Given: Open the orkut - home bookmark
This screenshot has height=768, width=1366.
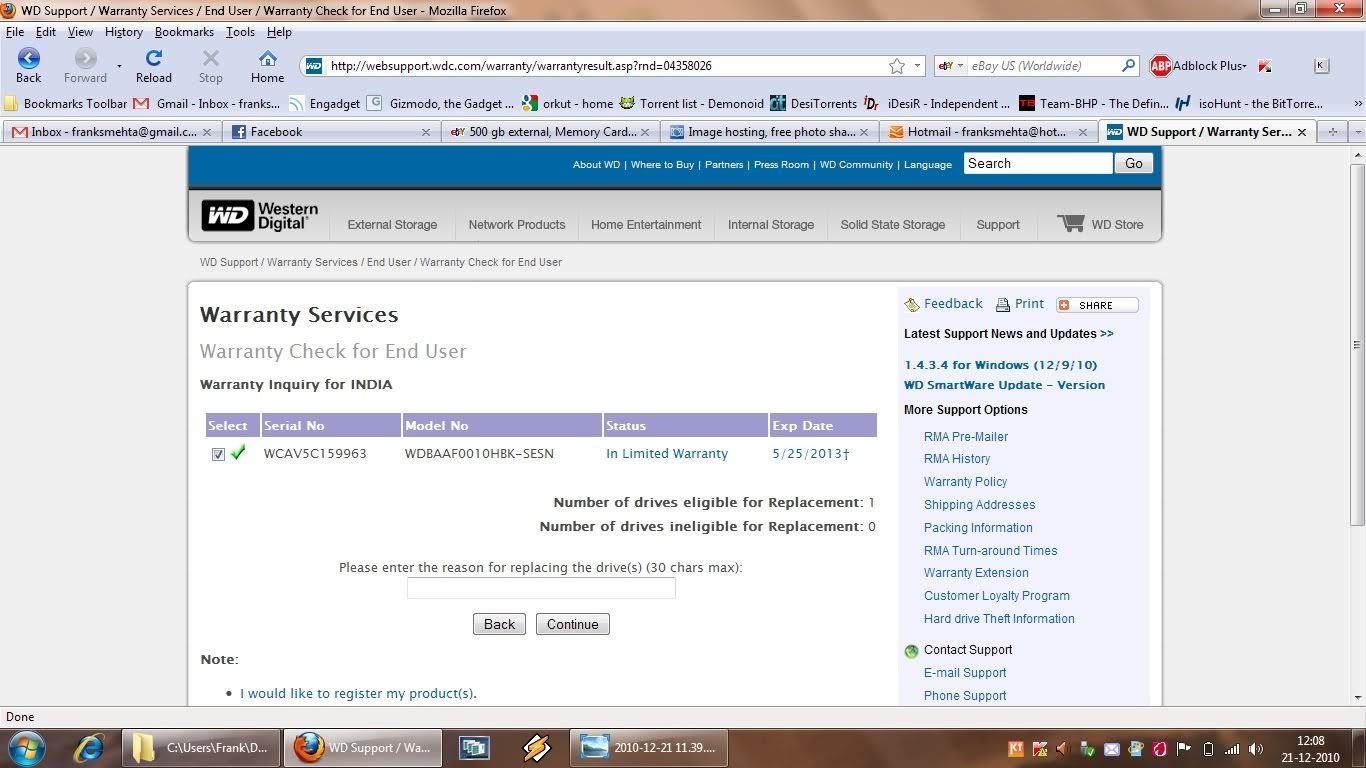Looking at the screenshot, I should click(x=567, y=103).
